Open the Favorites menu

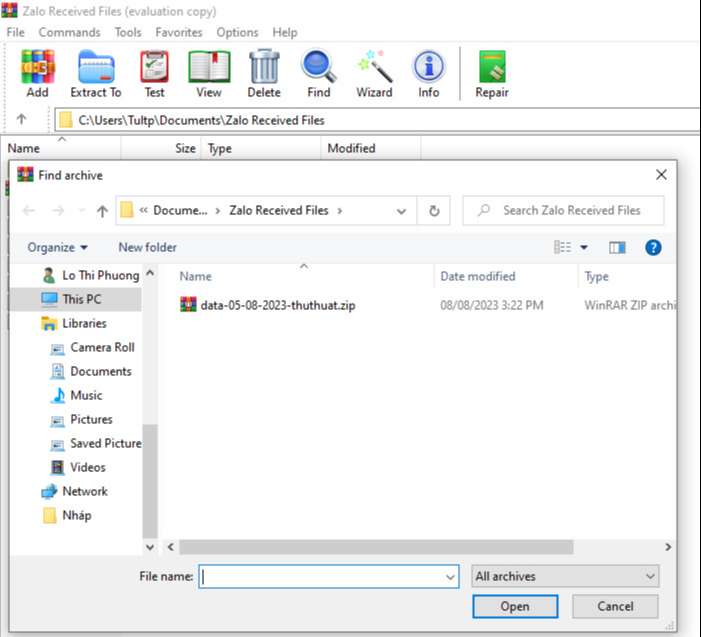[x=179, y=33]
